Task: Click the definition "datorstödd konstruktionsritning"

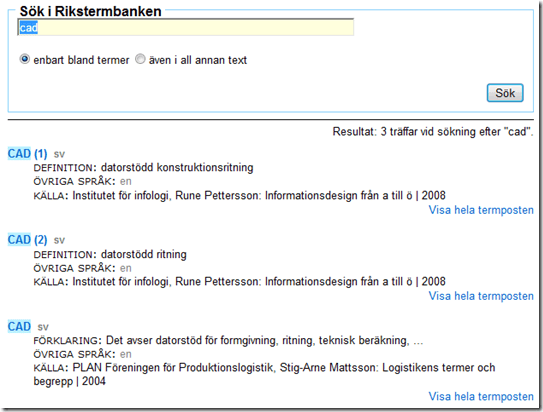Action: (x=177, y=167)
